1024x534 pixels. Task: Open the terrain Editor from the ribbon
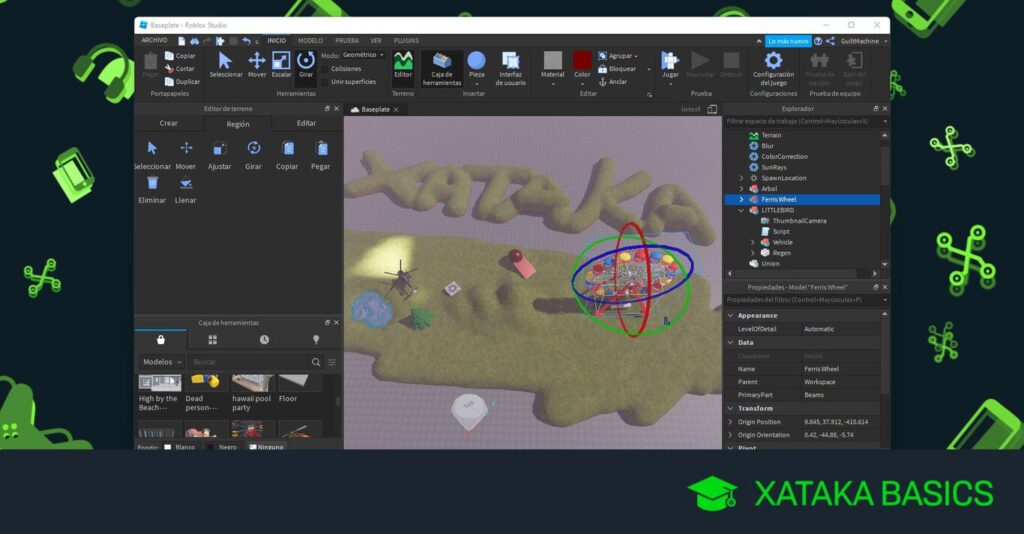click(403, 64)
